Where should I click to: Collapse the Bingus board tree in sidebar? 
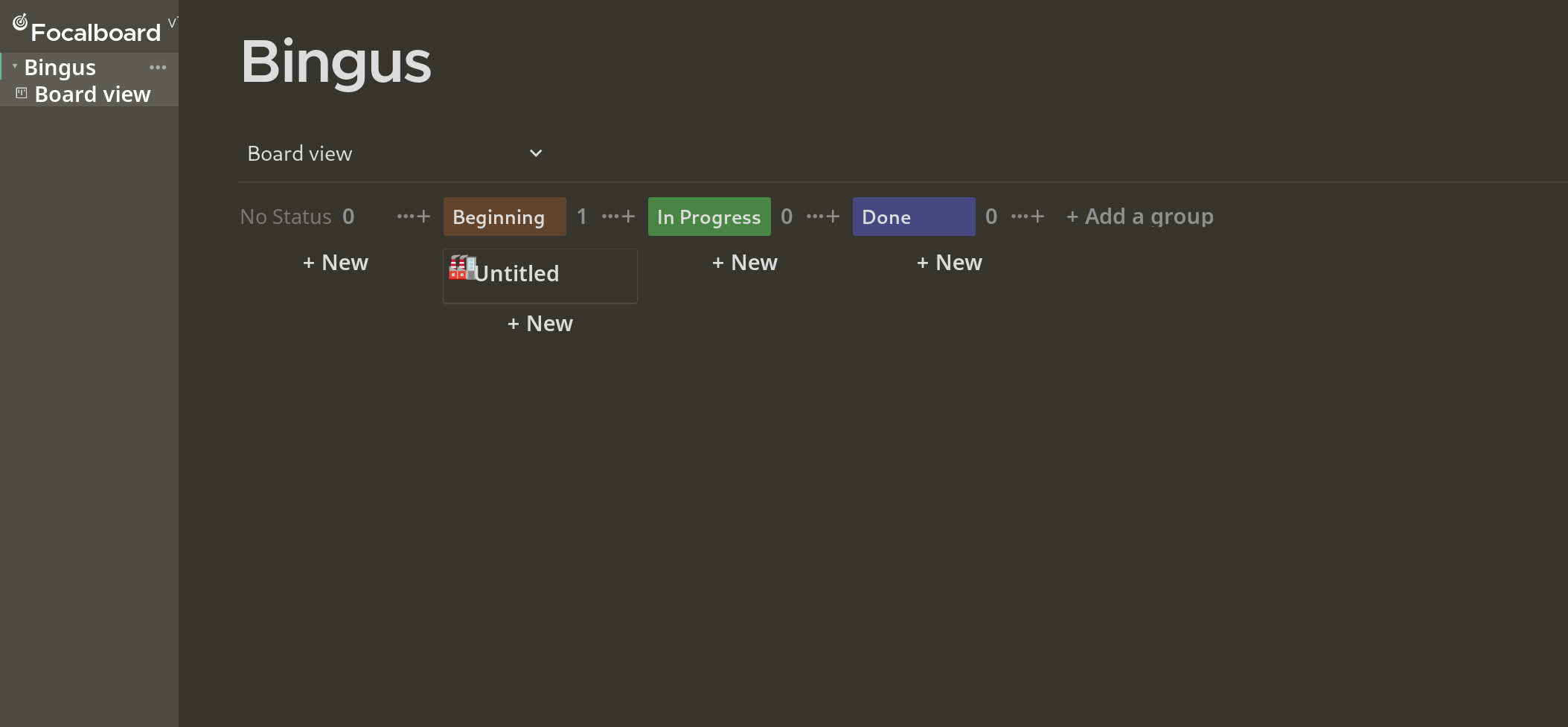click(14, 66)
